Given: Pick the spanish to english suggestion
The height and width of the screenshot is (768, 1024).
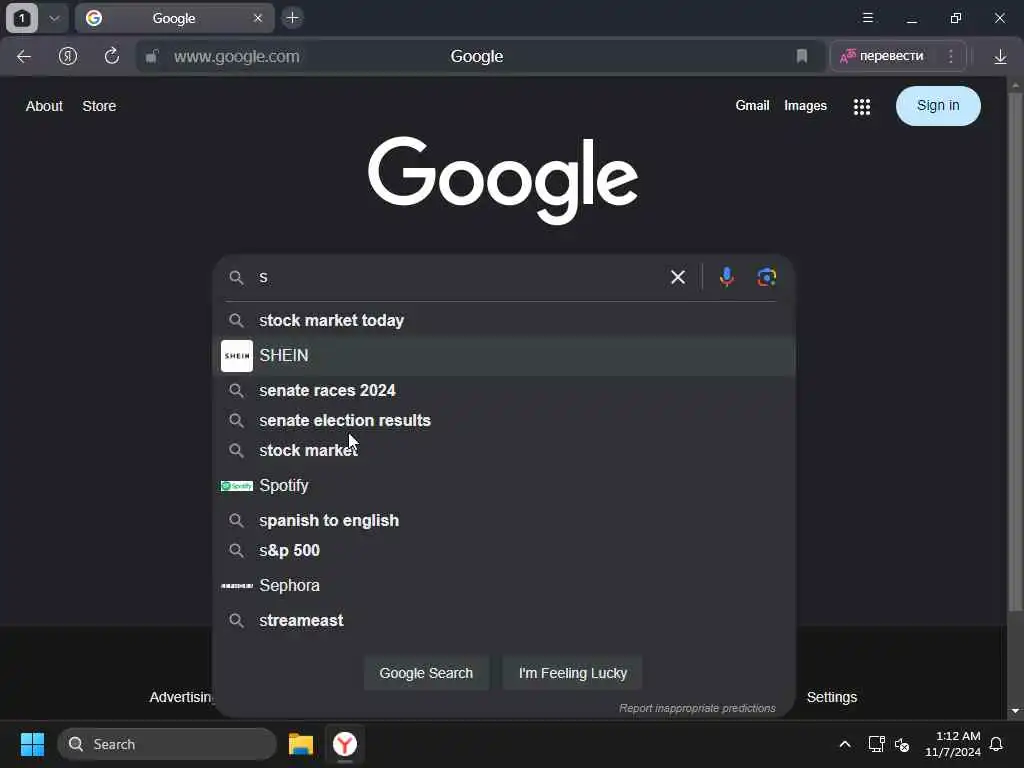Looking at the screenshot, I should [x=504, y=520].
